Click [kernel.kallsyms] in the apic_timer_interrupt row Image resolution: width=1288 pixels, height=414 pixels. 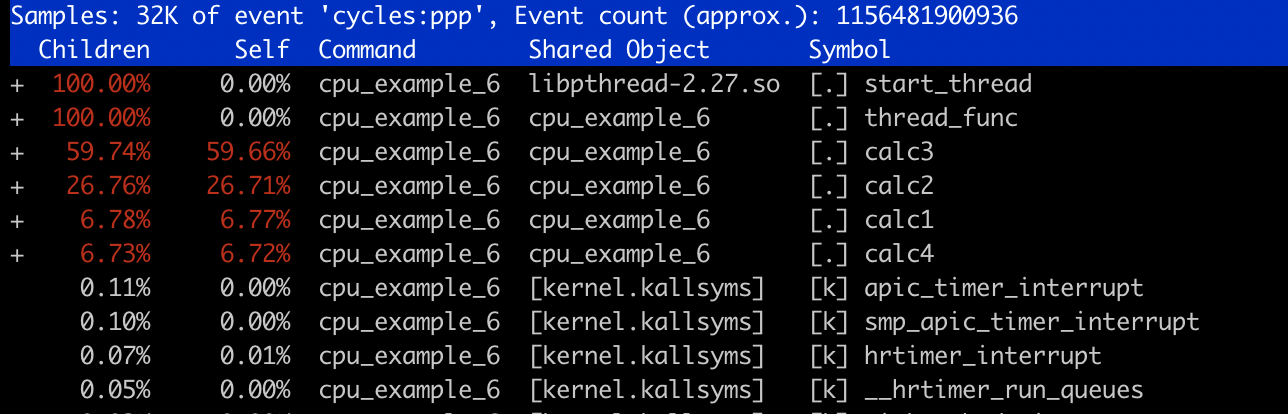pos(647,288)
